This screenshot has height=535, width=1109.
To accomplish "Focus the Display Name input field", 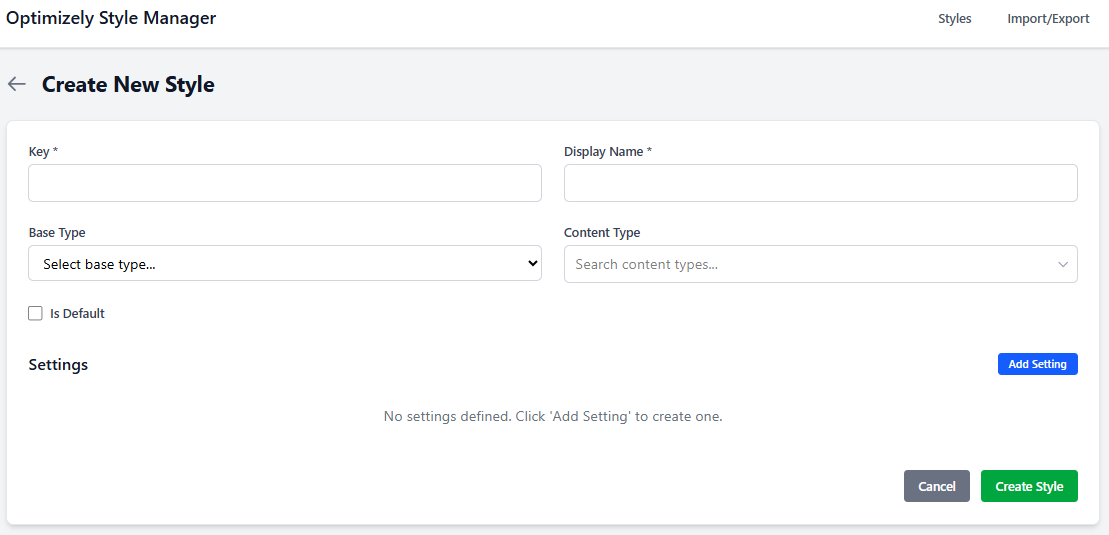I will 820,183.
